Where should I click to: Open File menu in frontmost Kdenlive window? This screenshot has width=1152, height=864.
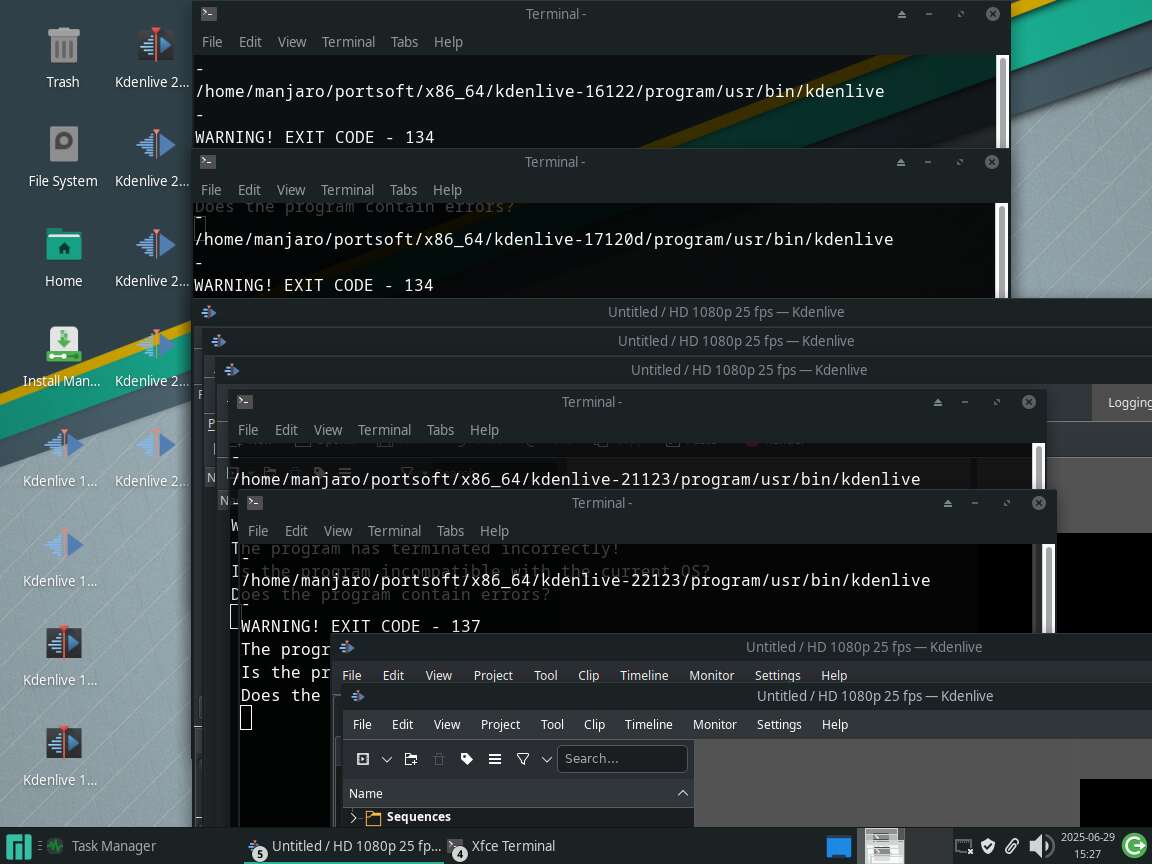click(x=362, y=724)
